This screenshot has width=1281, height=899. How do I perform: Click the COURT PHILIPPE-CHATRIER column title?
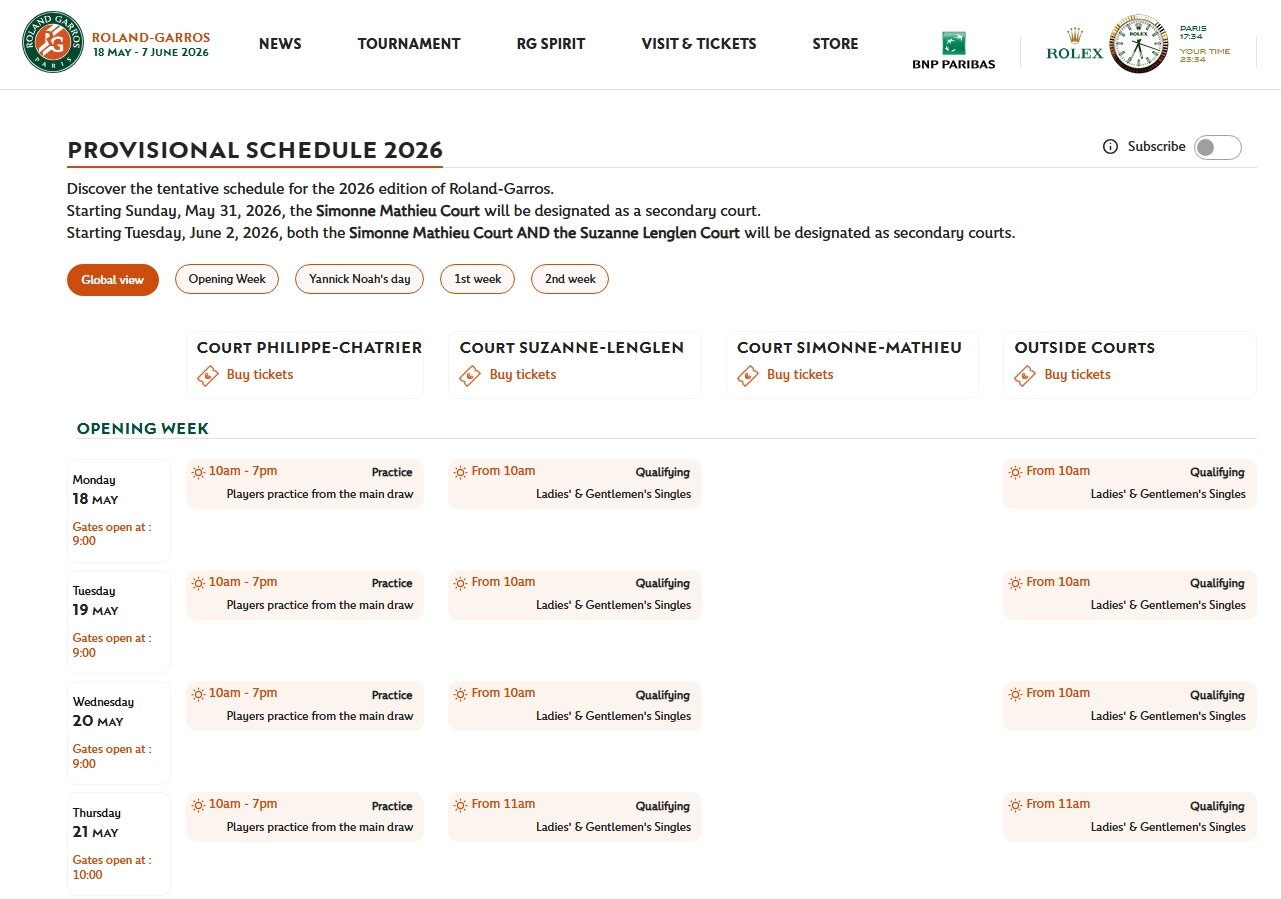pyautogui.click(x=309, y=348)
